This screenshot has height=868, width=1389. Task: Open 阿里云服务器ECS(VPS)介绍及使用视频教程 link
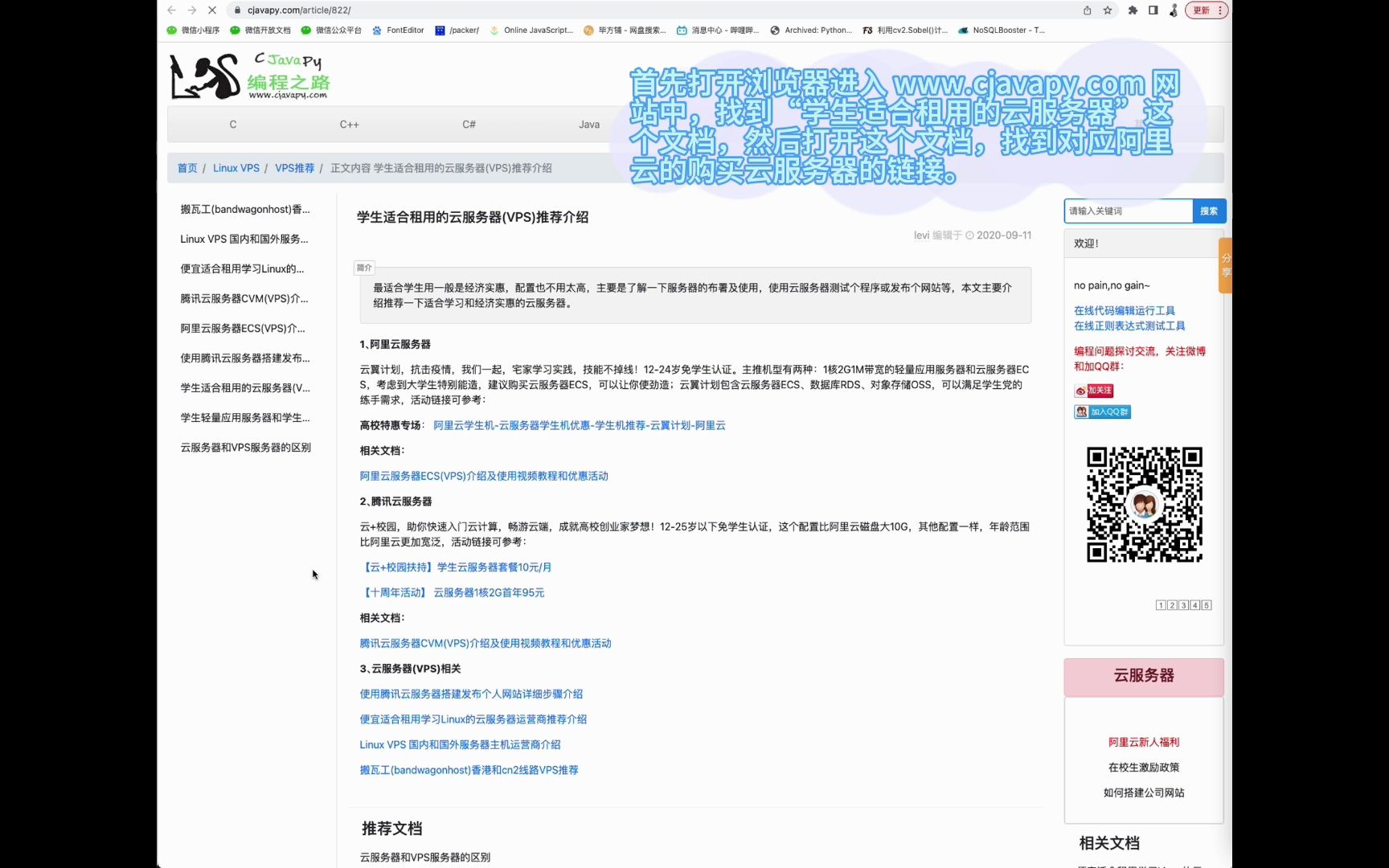click(x=484, y=476)
